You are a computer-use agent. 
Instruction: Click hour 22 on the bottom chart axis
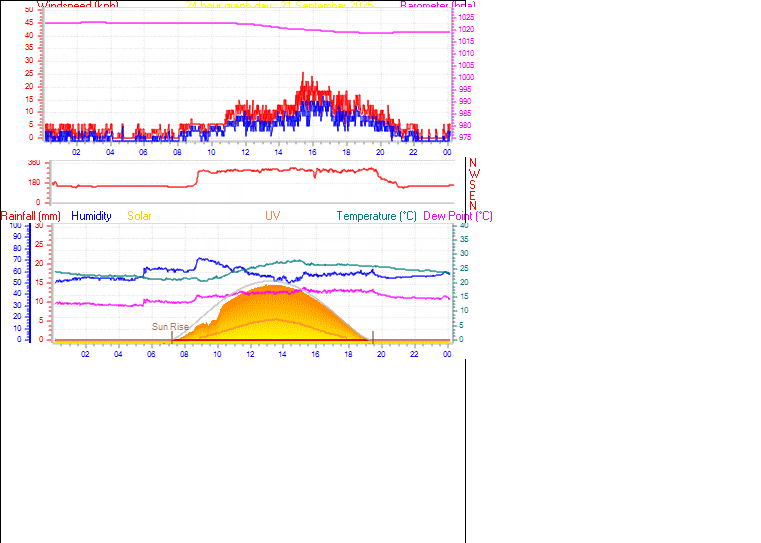point(414,354)
